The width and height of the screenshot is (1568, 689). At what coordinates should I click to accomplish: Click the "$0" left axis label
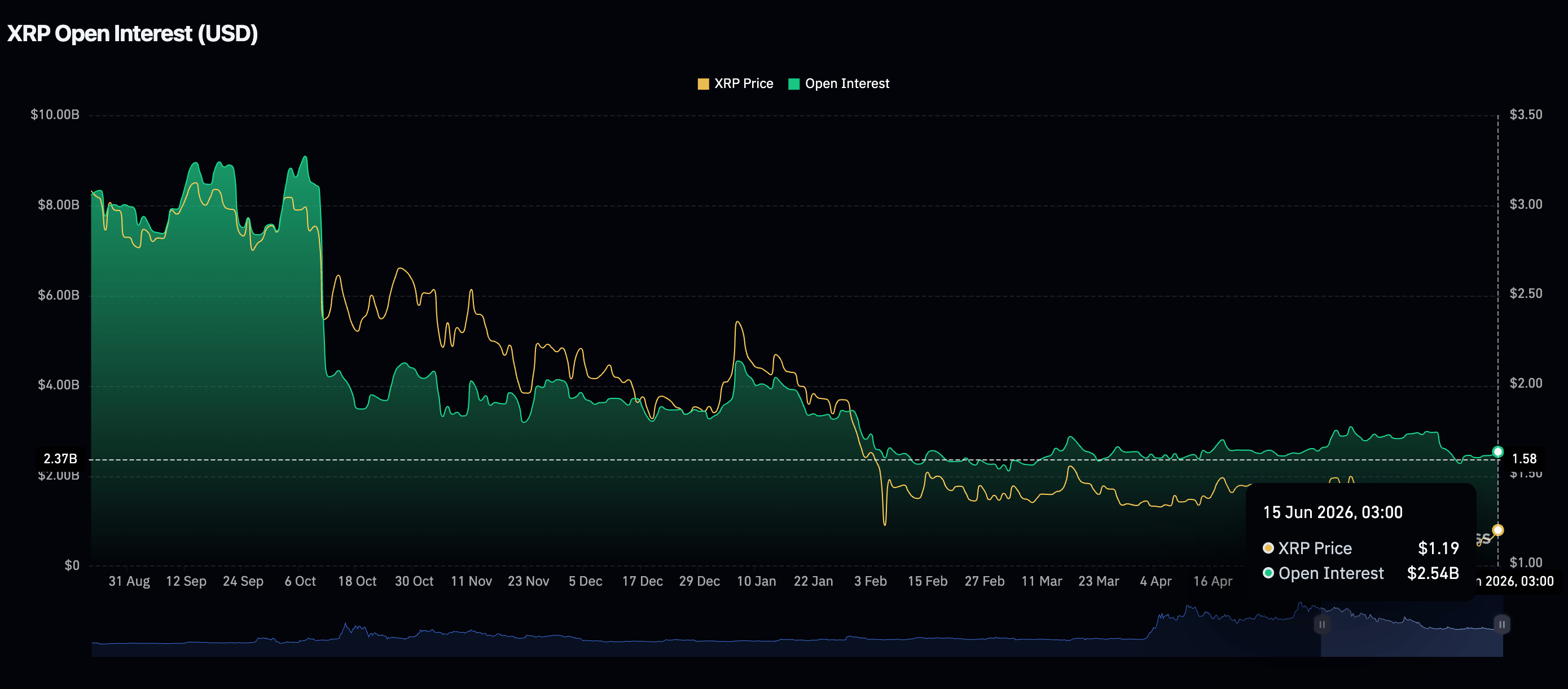click(72, 565)
